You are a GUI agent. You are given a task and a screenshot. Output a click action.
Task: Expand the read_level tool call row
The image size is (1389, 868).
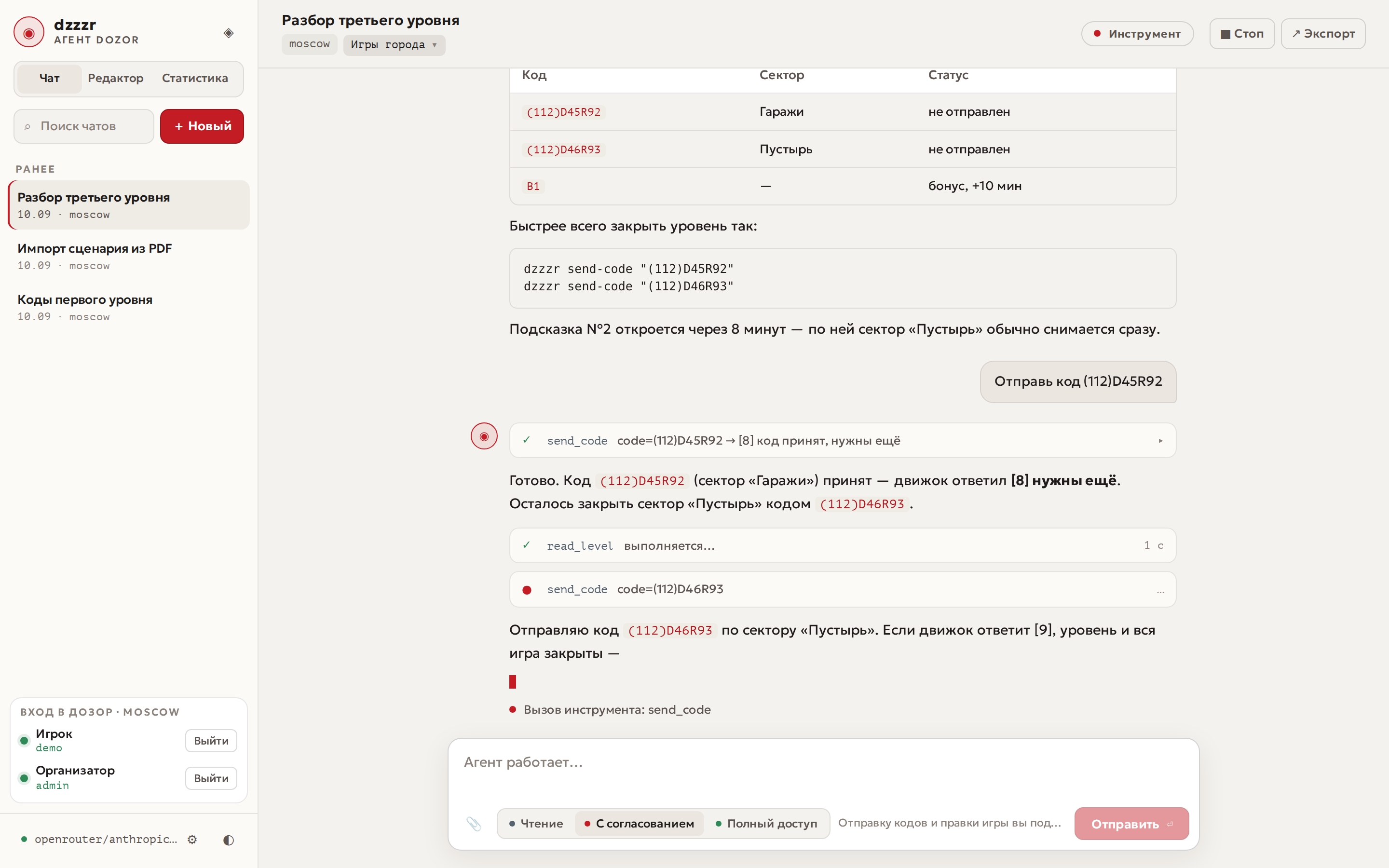point(843,545)
